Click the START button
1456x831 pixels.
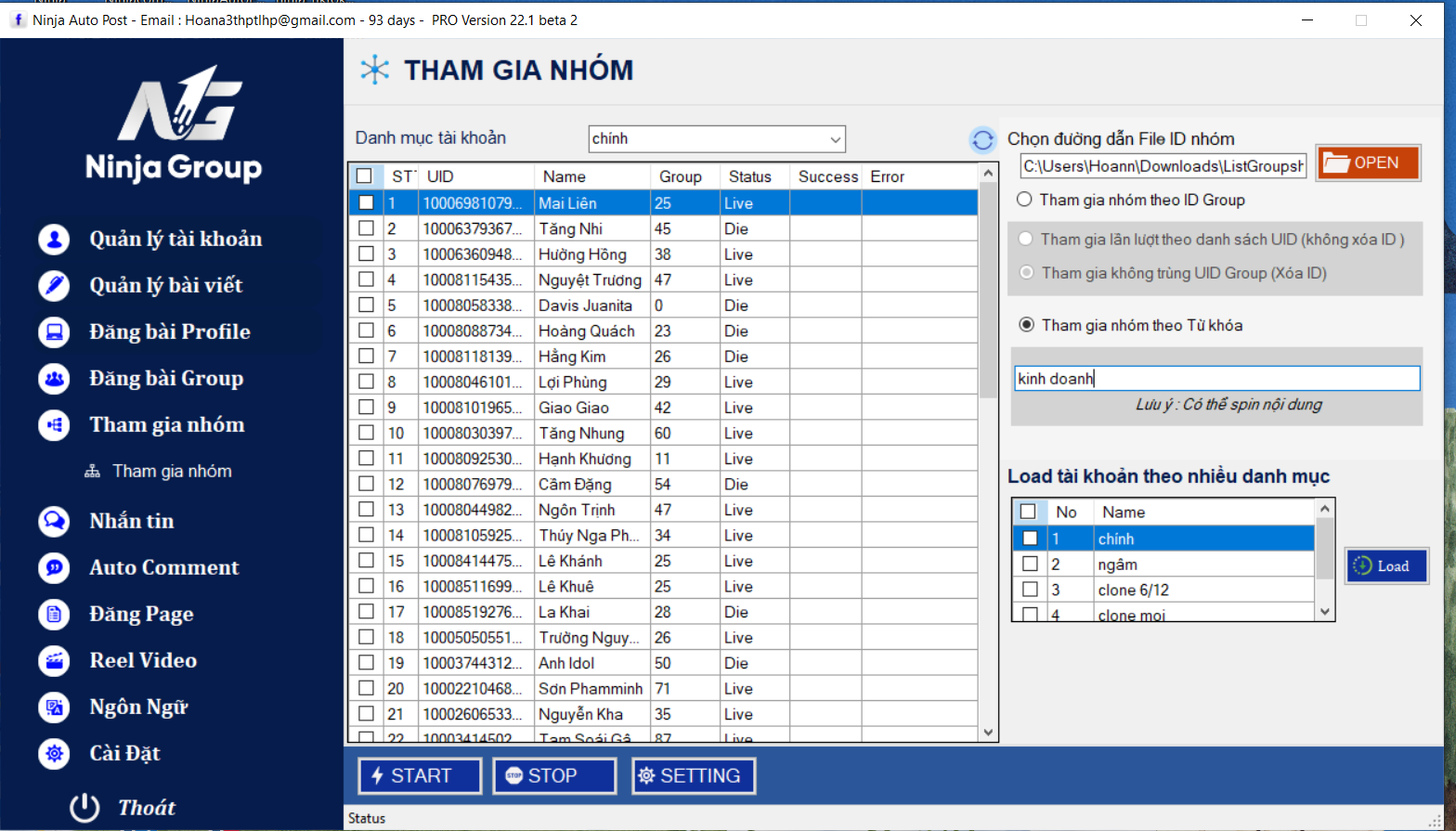[x=420, y=776]
